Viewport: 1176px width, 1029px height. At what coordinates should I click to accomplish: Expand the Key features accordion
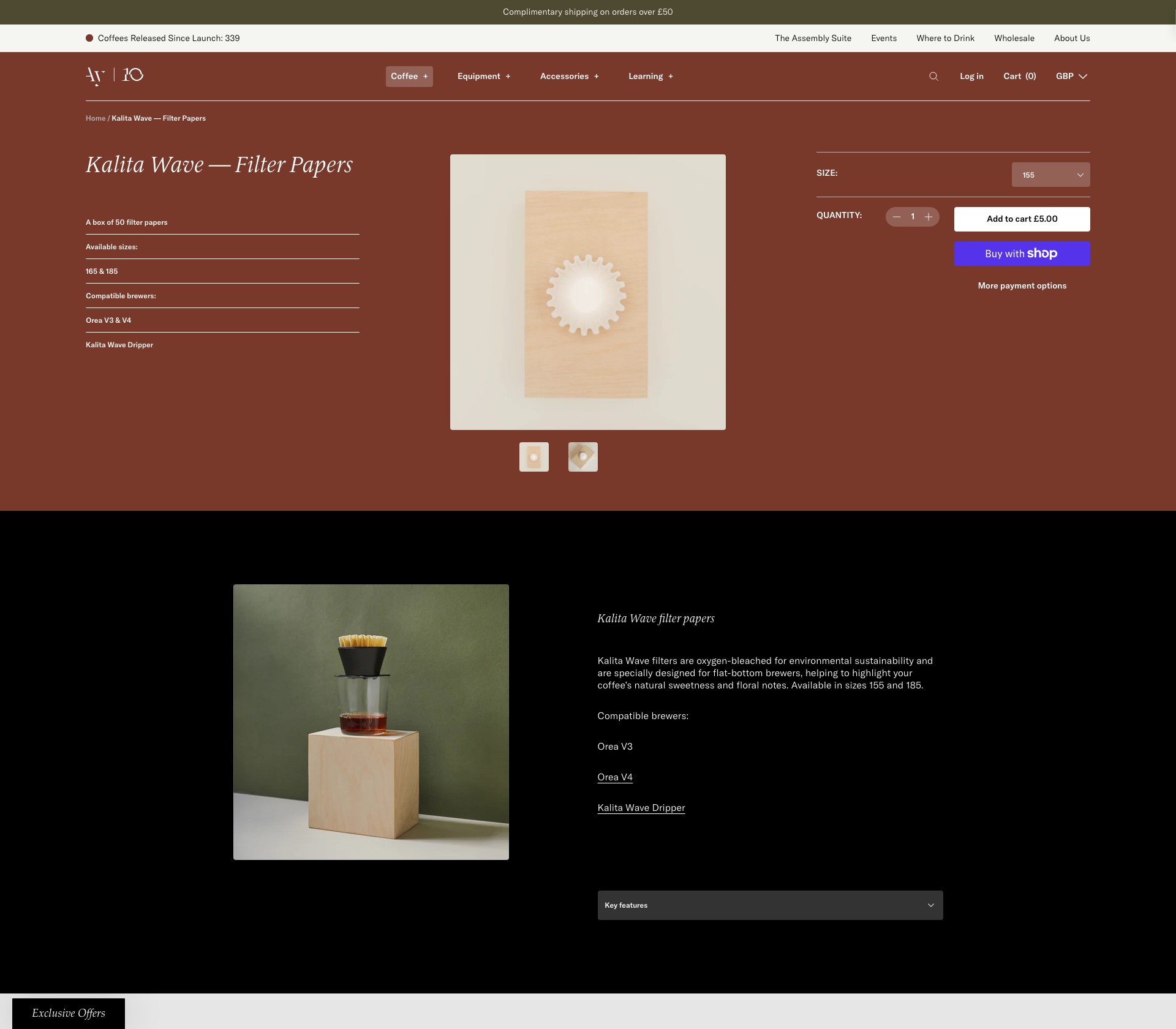770,905
